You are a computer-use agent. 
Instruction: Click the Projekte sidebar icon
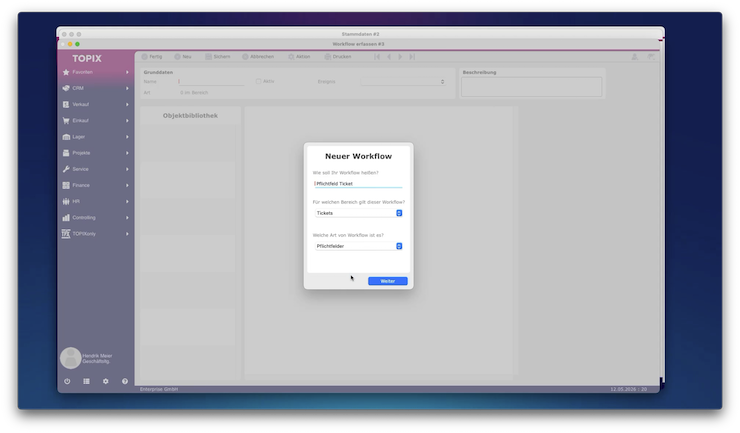coord(66,153)
